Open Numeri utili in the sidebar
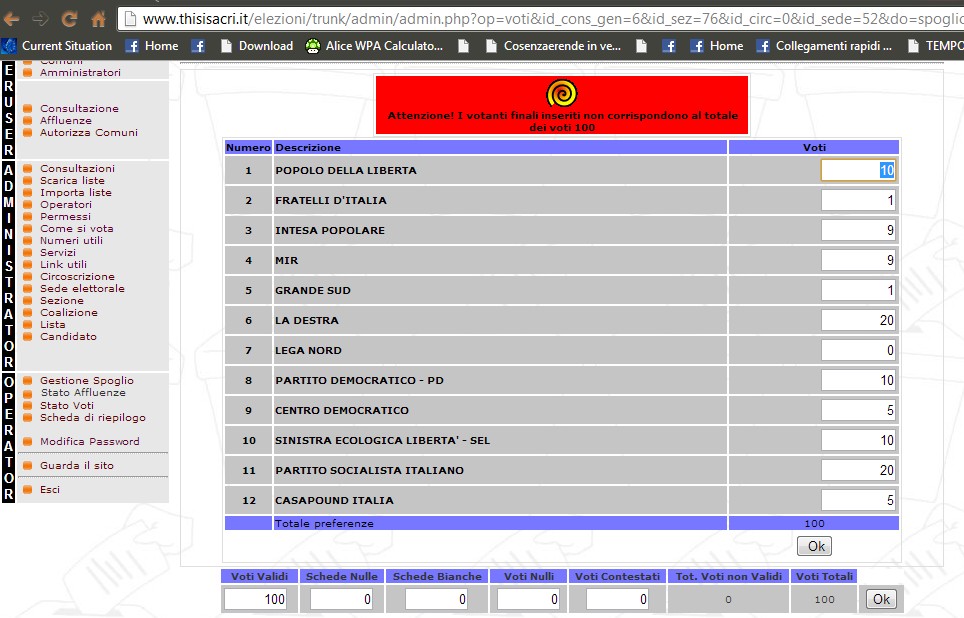The height and width of the screenshot is (618, 964). pyautogui.click(x=71, y=240)
